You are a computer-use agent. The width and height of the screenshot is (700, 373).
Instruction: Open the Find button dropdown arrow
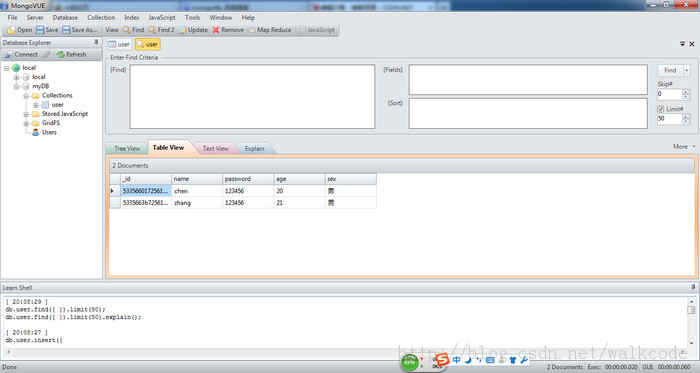pyautogui.click(x=687, y=70)
